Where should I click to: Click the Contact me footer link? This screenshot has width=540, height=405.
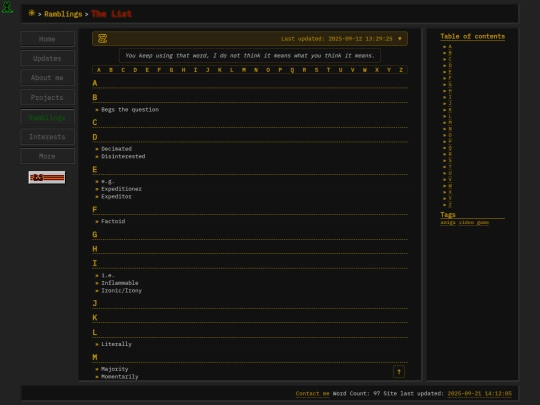point(312,394)
